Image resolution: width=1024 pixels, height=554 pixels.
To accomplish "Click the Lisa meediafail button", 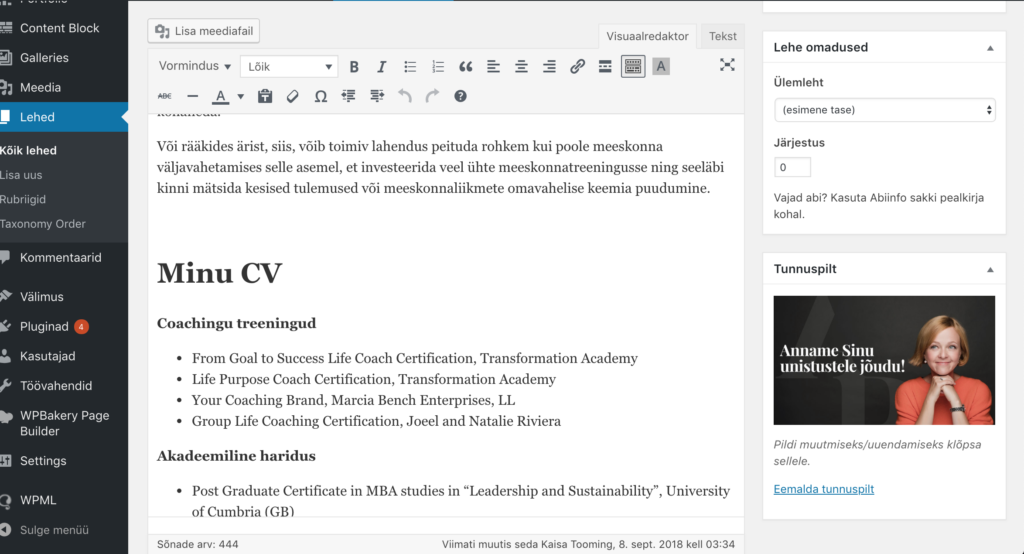I will coord(204,31).
